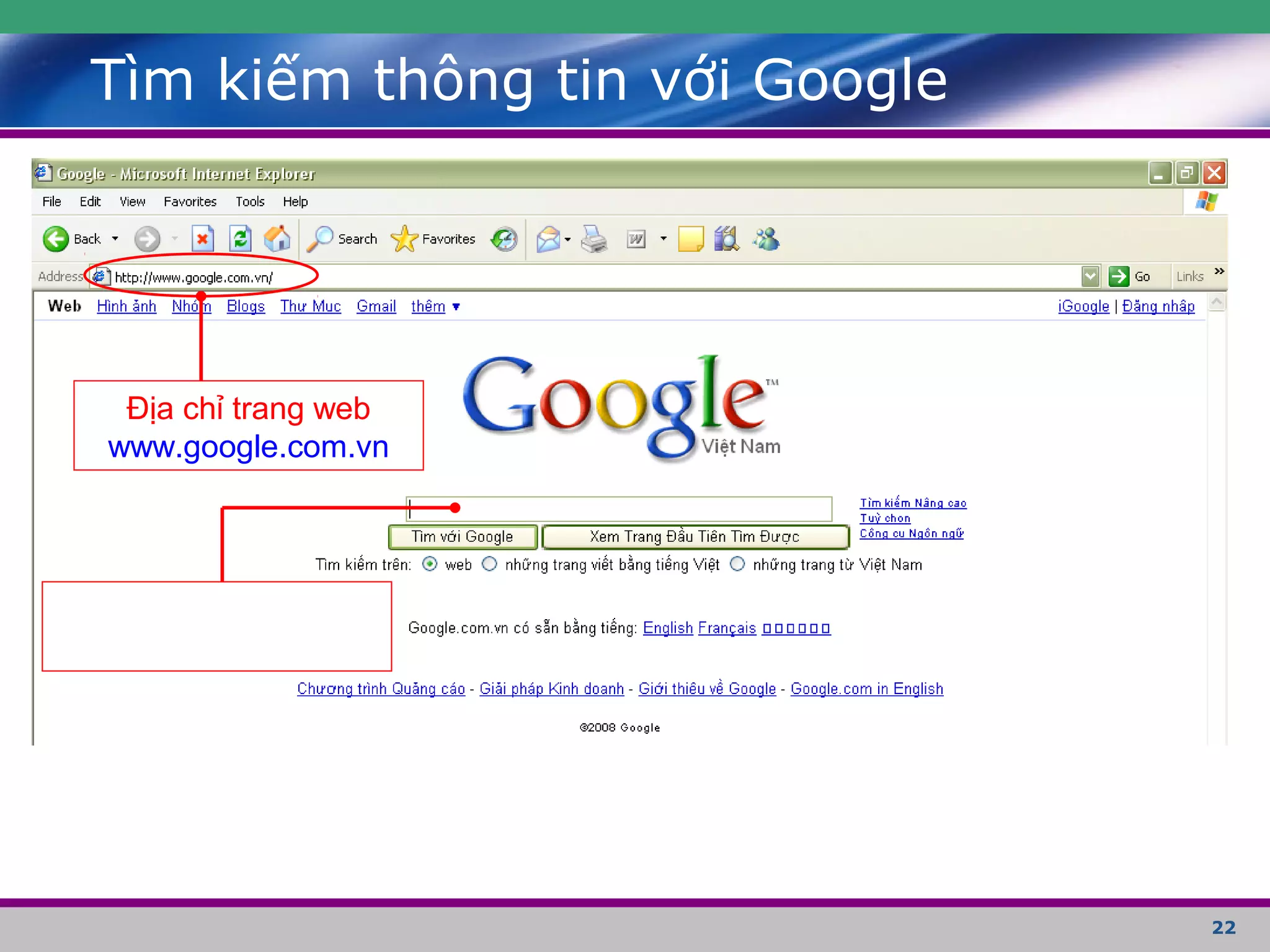Viewport: 1270px width, 952px height.
Task: Click the Mail envelope icon
Action: pos(548,239)
